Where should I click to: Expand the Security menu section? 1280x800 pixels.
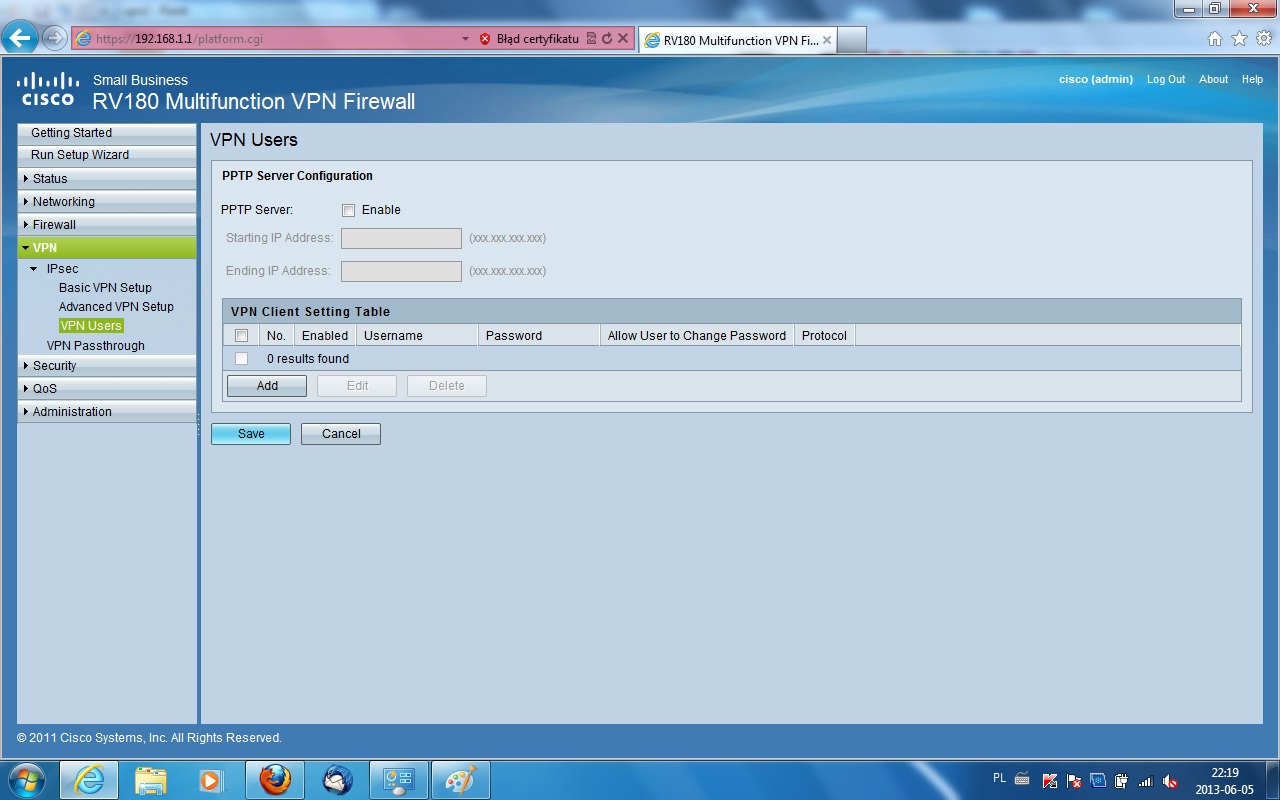(107, 366)
